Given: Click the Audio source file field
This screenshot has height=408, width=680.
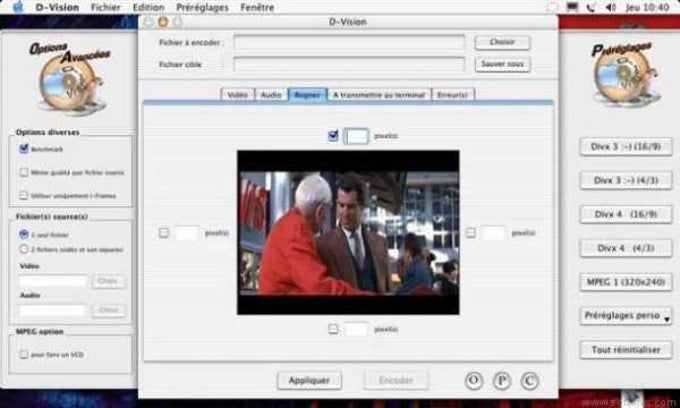Looking at the screenshot, I should [52, 310].
